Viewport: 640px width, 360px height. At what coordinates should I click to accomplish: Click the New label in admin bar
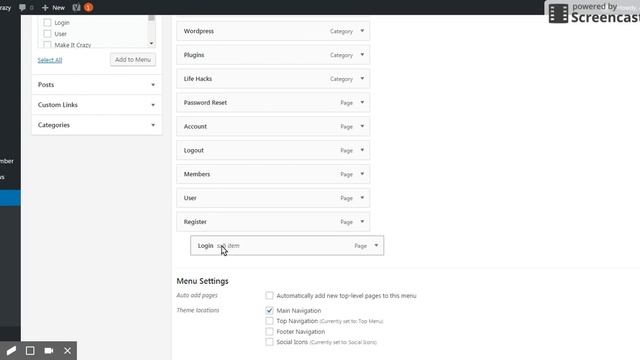58,7
